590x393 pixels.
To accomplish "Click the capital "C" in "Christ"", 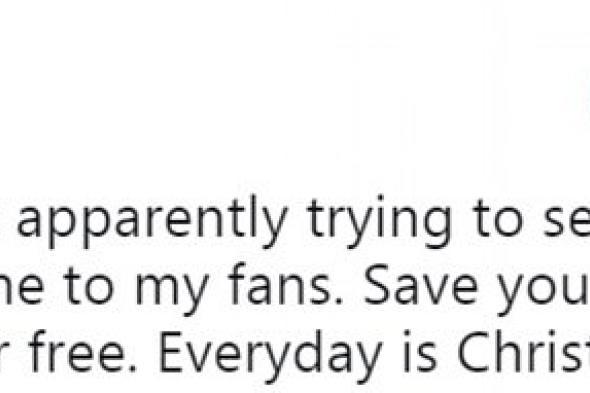I will point(473,351).
